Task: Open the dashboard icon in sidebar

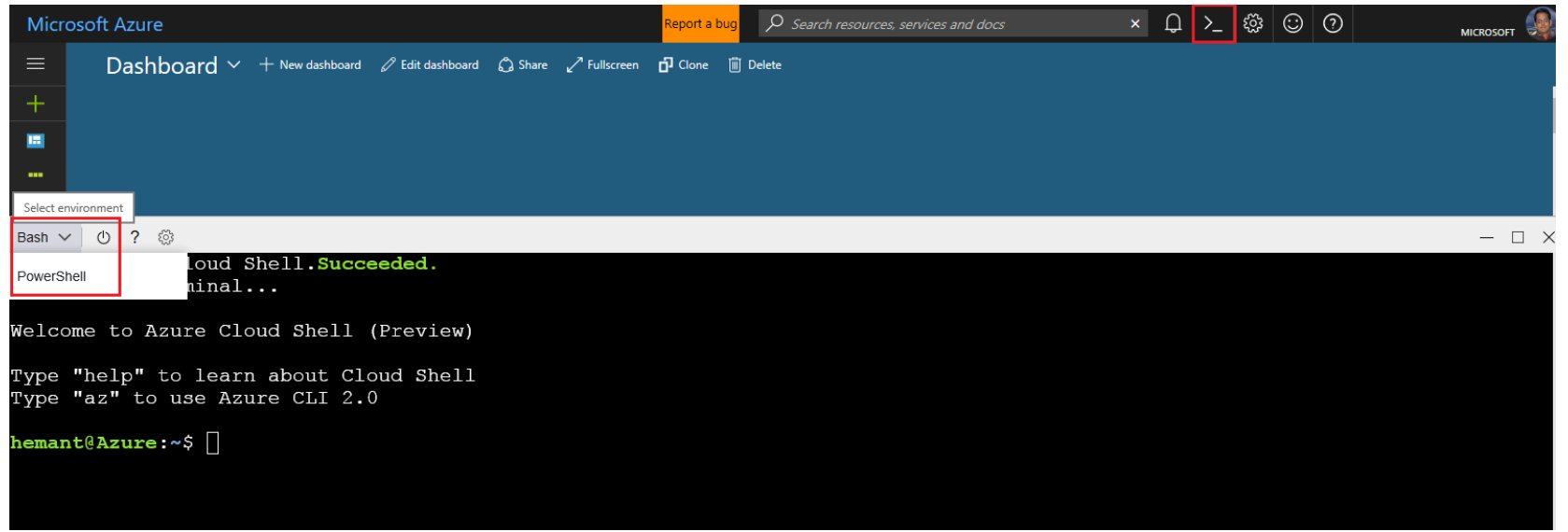Action: [x=35, y=141]
